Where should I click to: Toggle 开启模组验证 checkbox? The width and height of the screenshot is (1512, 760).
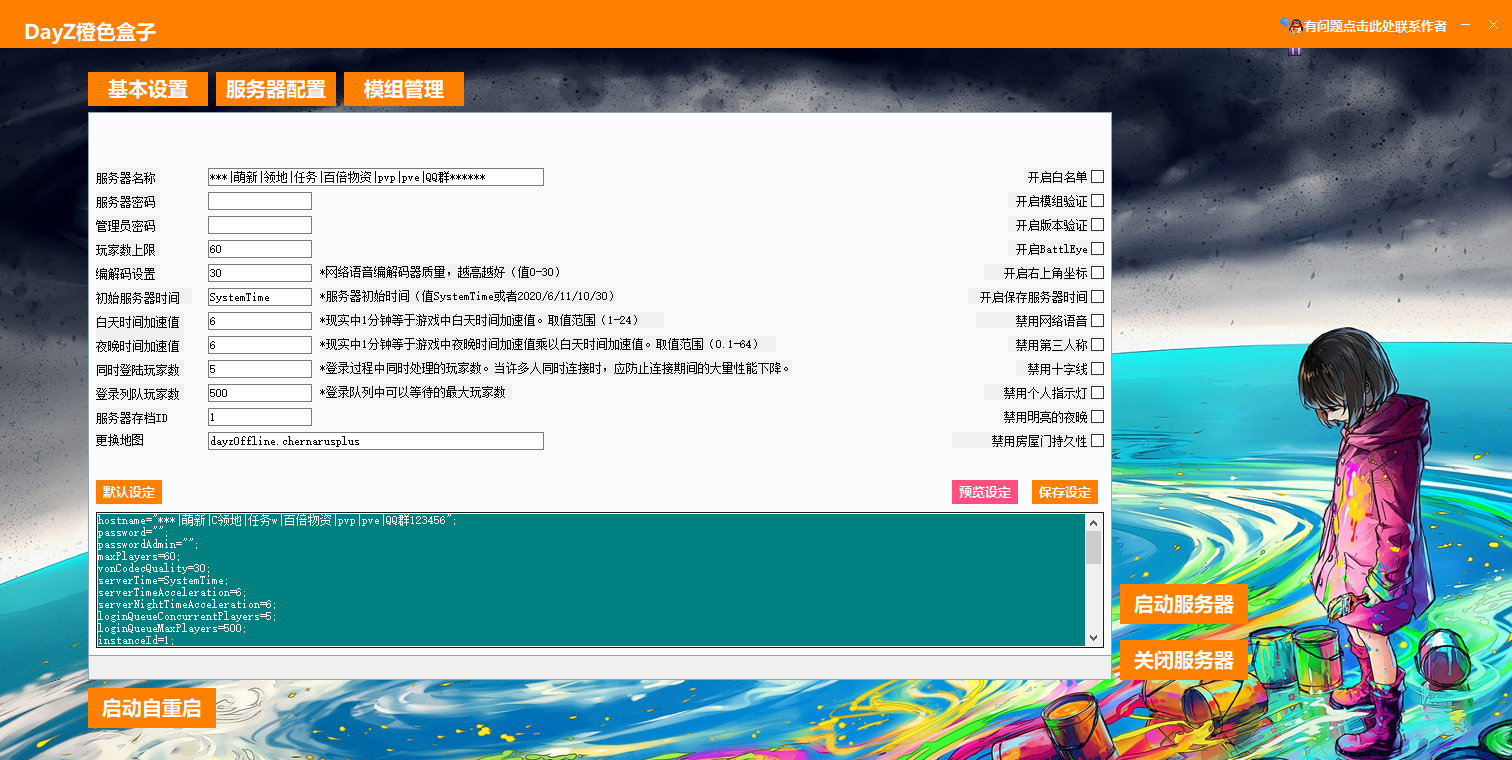[1097, 201]
